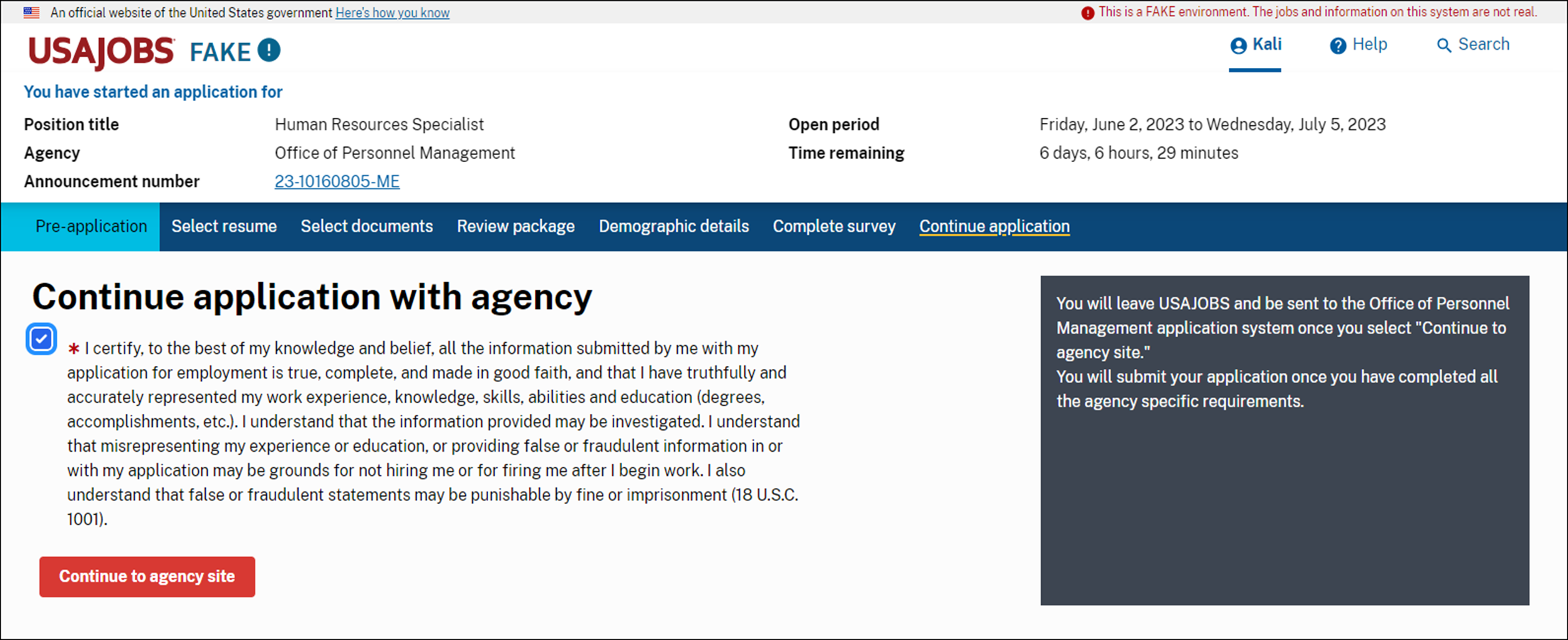Click Continue to agency site button
Viewport: 1568px width, 640px height.
pos(147,576)
